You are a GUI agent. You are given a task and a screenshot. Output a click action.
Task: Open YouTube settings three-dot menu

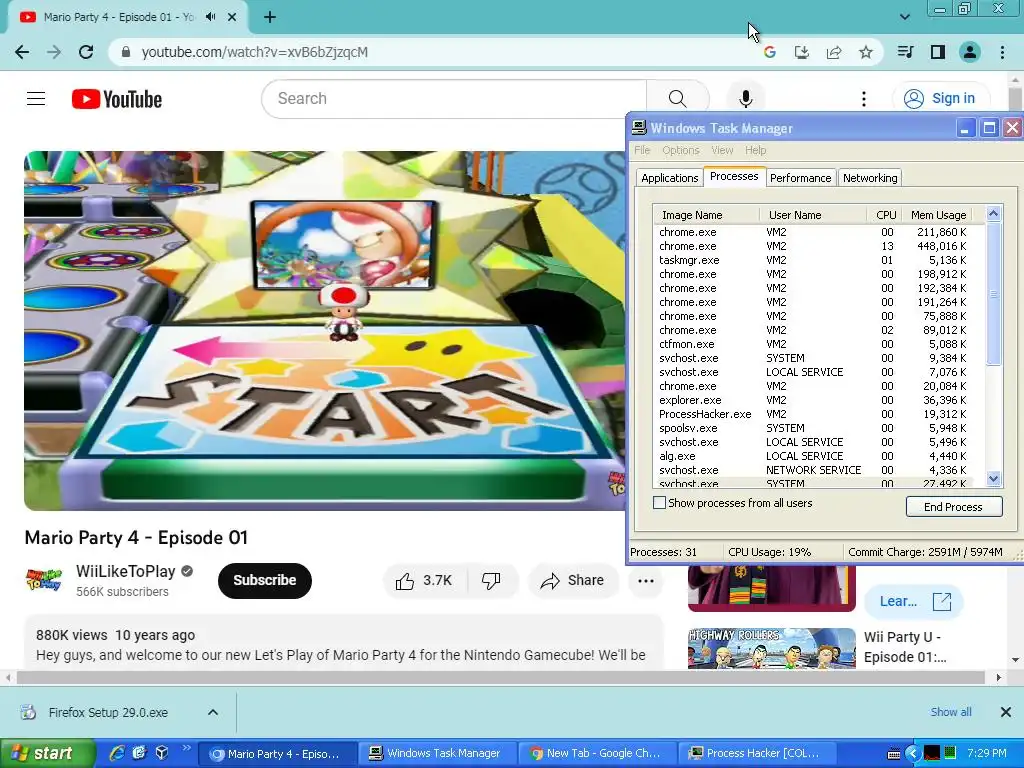coord(864,99)
